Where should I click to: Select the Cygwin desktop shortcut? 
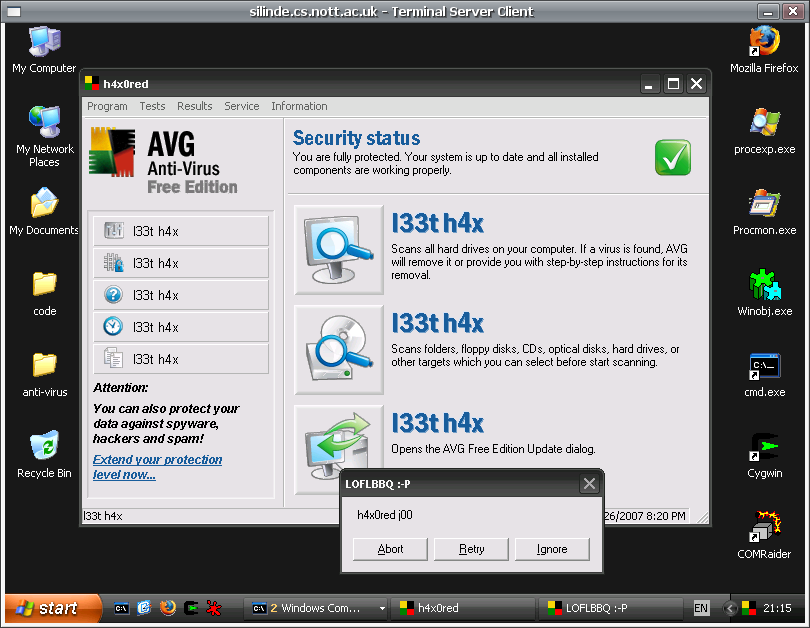[765, 456]
